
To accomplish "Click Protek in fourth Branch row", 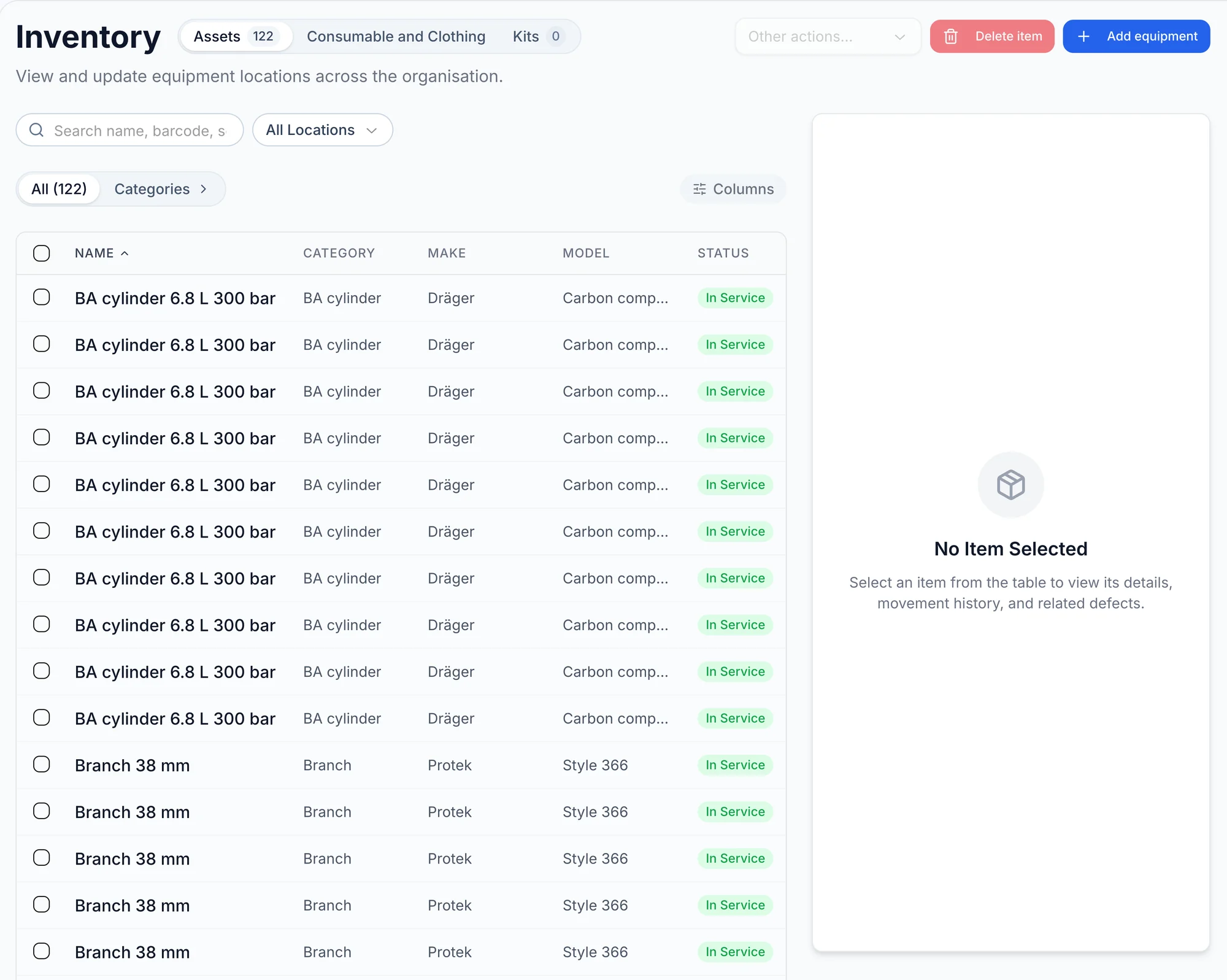I will [x=449, y=905].
